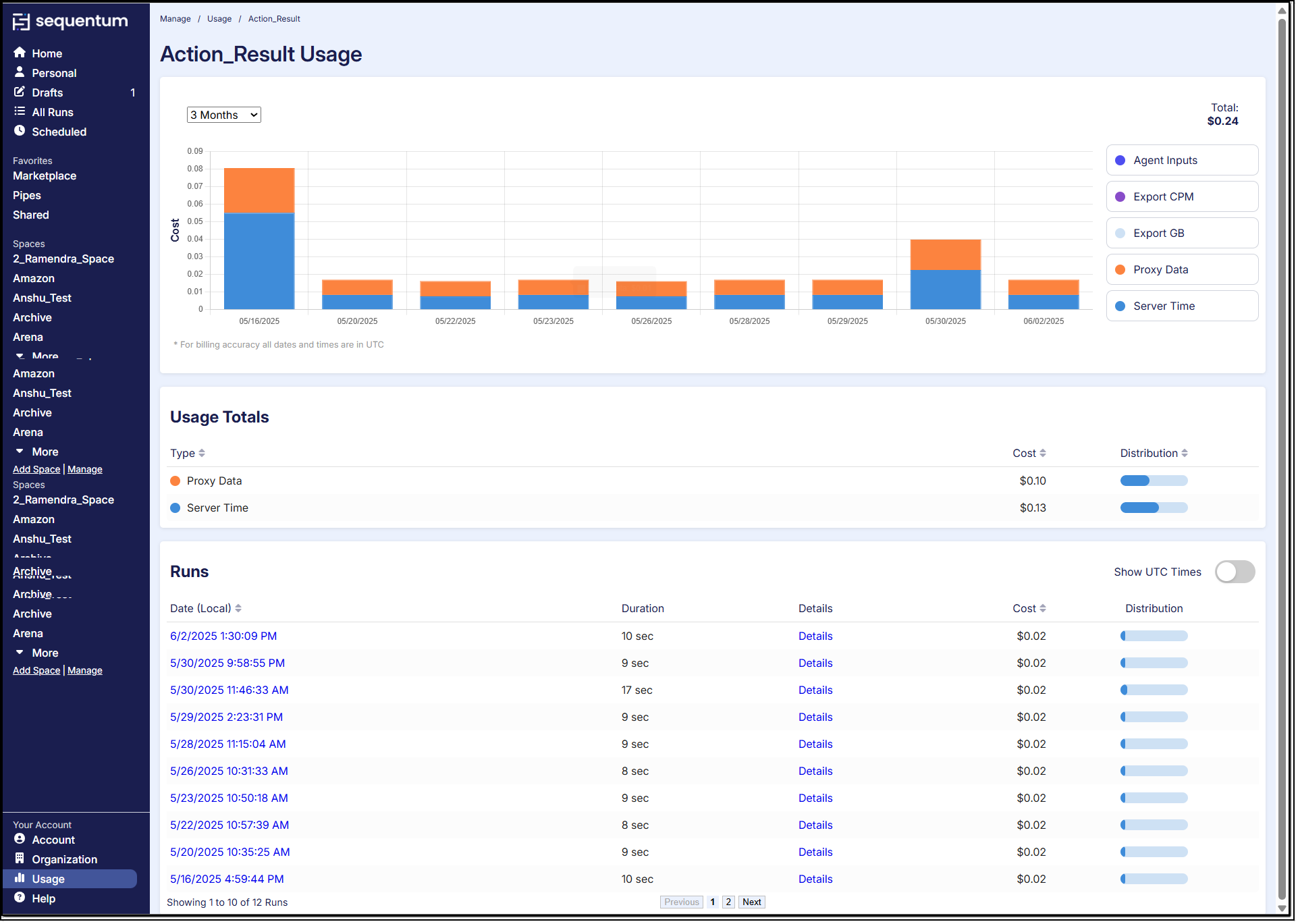This screenshot has width=1298, height=924.
Task: Open the Marketplace favorites item
Action: click(45, 176)
